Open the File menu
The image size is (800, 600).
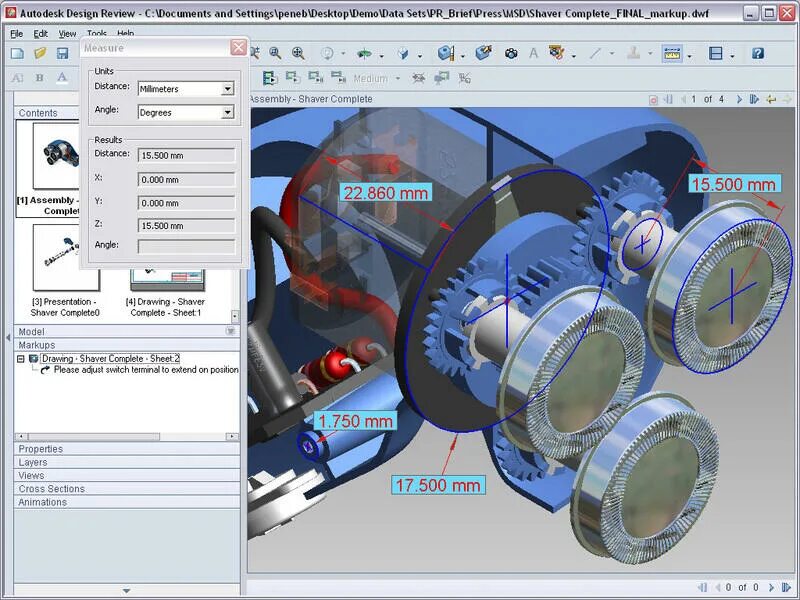pyautogui.click(x=17, y=34)
